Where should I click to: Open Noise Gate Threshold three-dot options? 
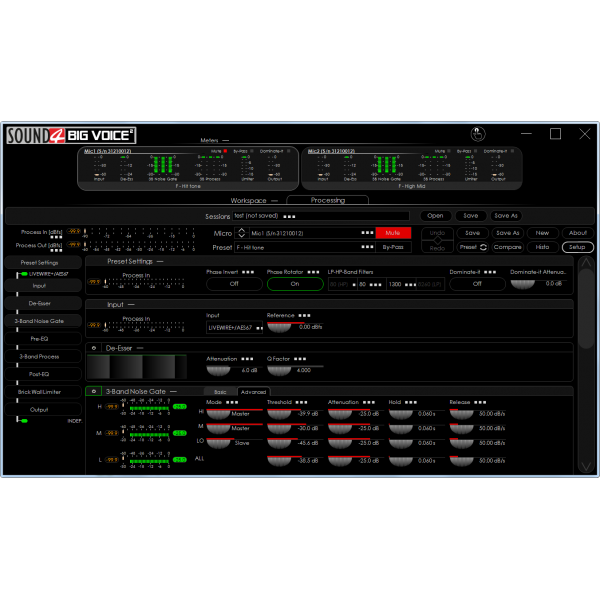pyautogui.click(x=301, y=402)
